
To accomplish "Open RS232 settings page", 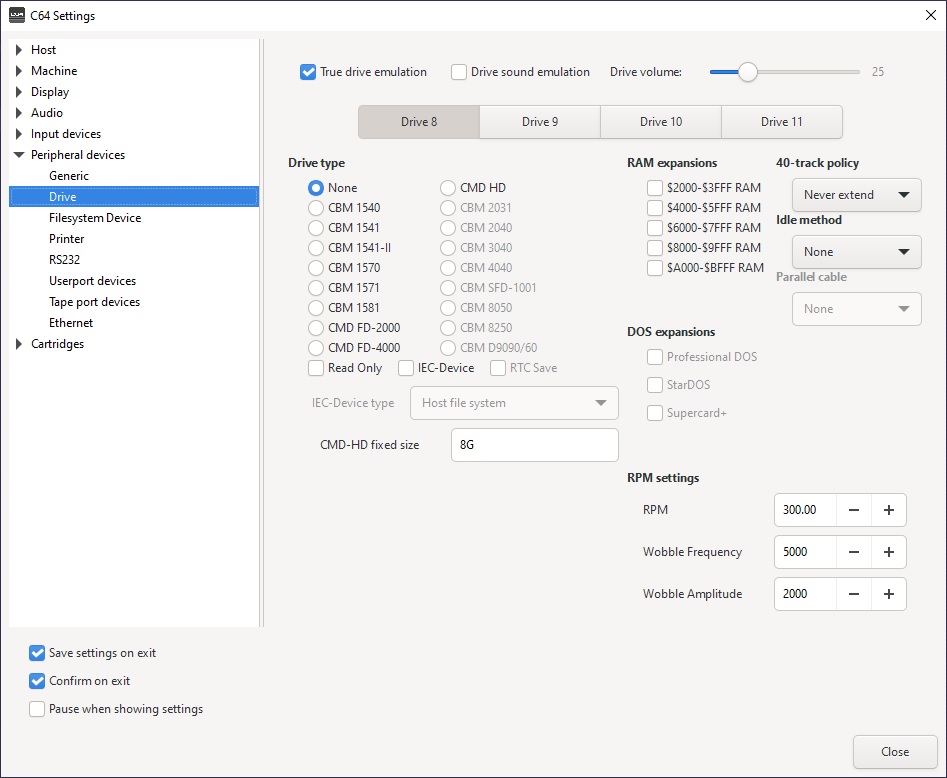I will click(64, 260).
